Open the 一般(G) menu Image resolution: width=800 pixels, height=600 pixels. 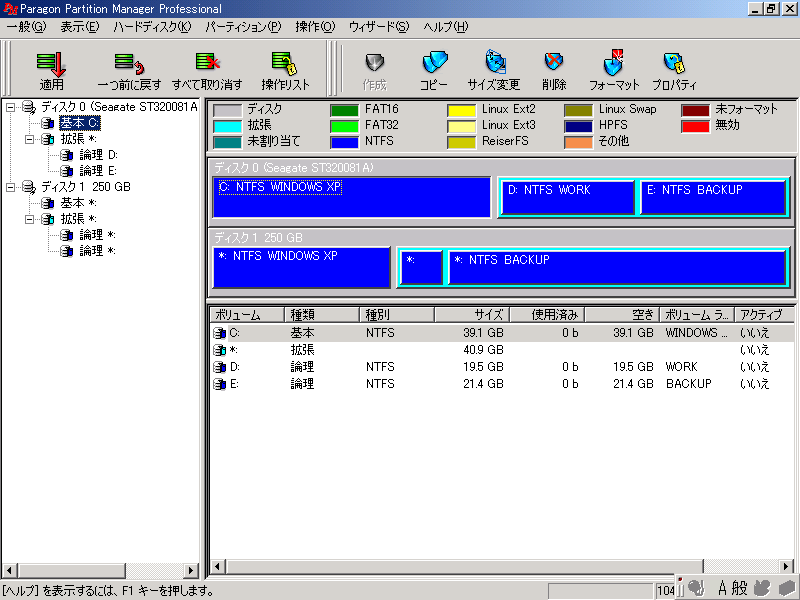(26, 27)
